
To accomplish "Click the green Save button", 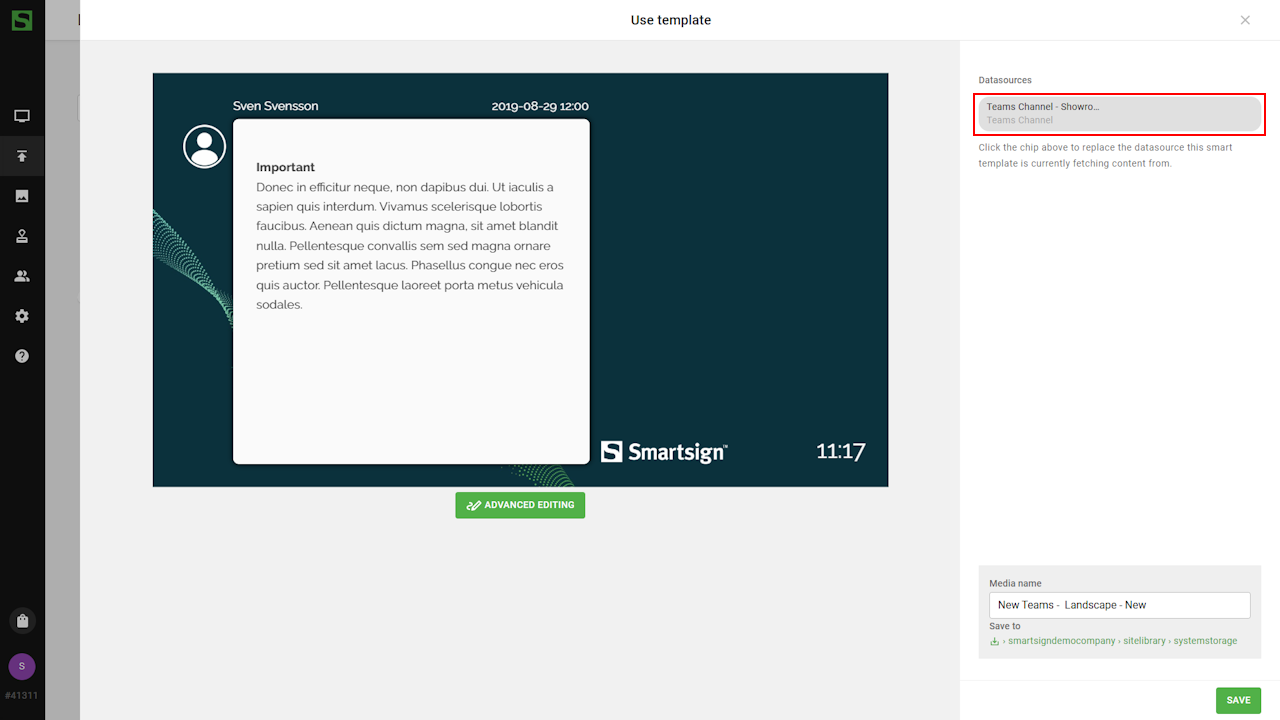I will pos(1238,700).
